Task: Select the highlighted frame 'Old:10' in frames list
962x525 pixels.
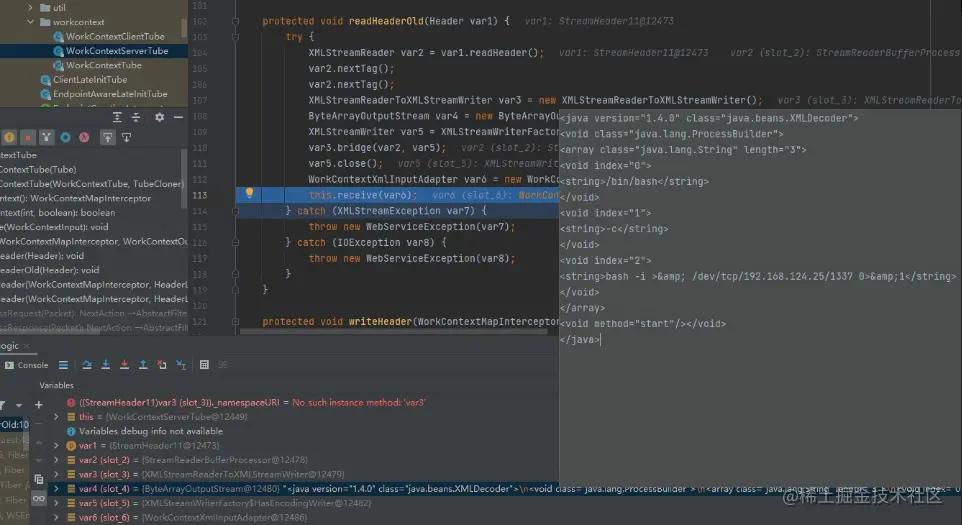Action: (15, 424)
